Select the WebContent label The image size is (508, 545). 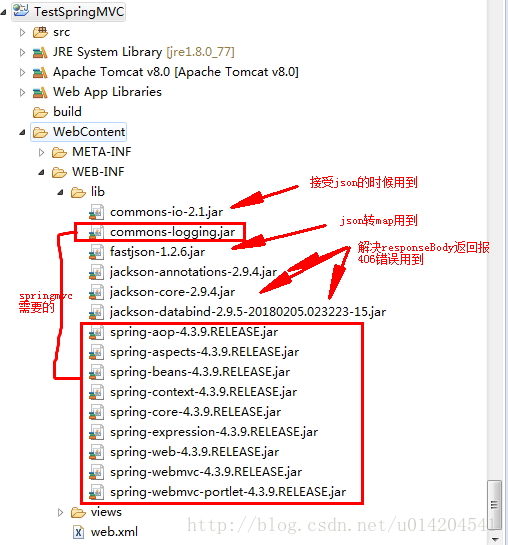click(x=89, y=132)
